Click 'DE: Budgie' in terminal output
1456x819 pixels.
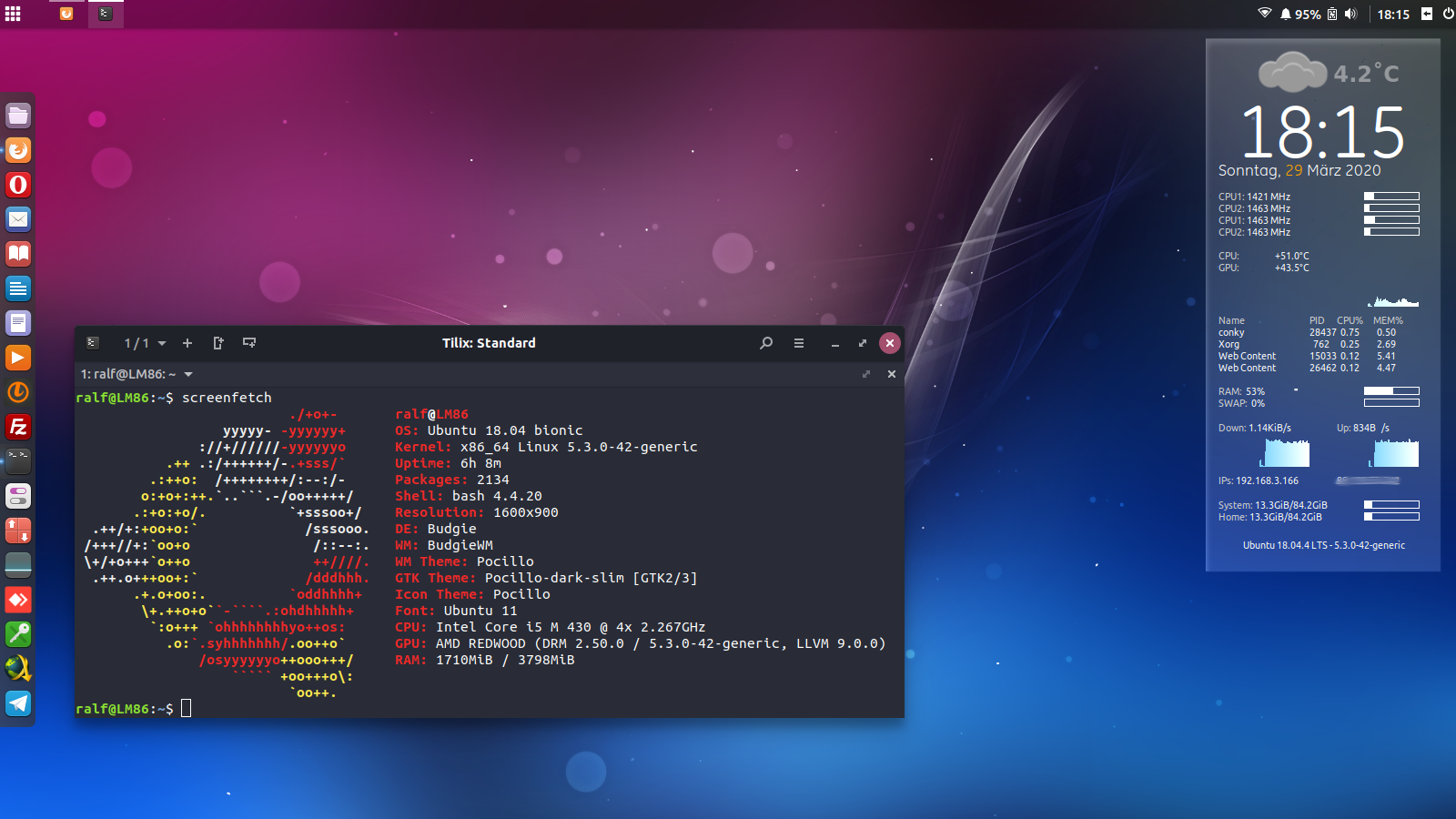pyautogui.click(x=435, y=529)
